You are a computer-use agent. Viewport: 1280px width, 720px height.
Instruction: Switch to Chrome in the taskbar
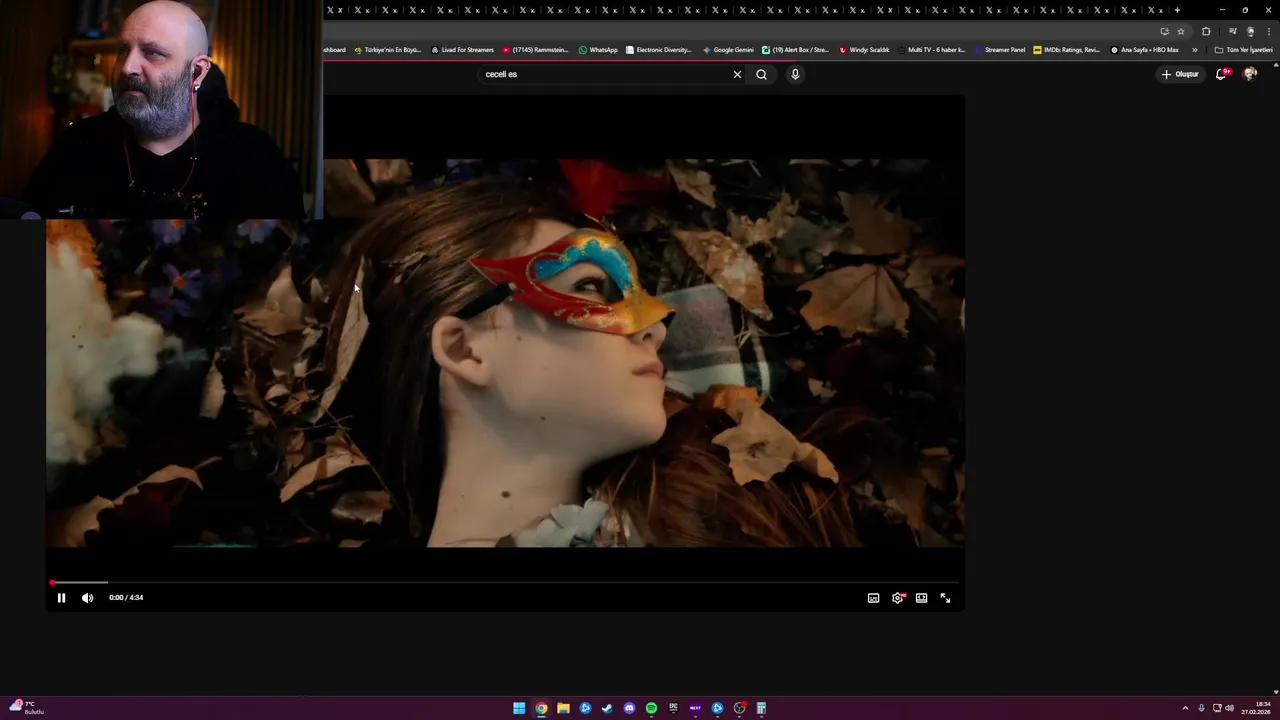click(541, 708)
